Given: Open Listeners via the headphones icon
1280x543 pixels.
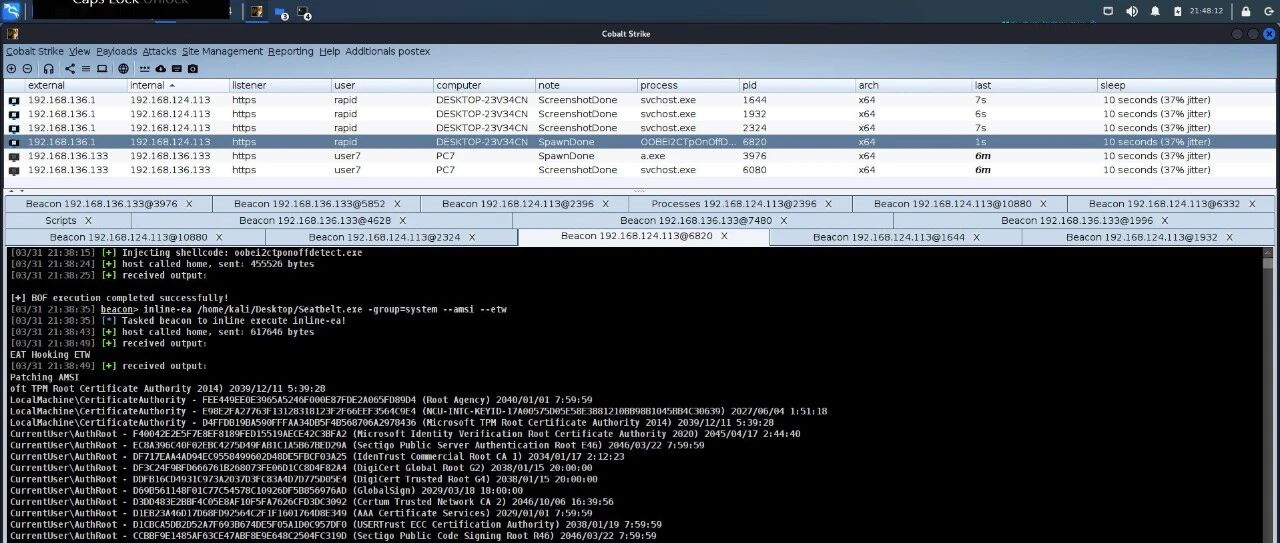Looking at the screenshot, I should click(x=49, y=69).
